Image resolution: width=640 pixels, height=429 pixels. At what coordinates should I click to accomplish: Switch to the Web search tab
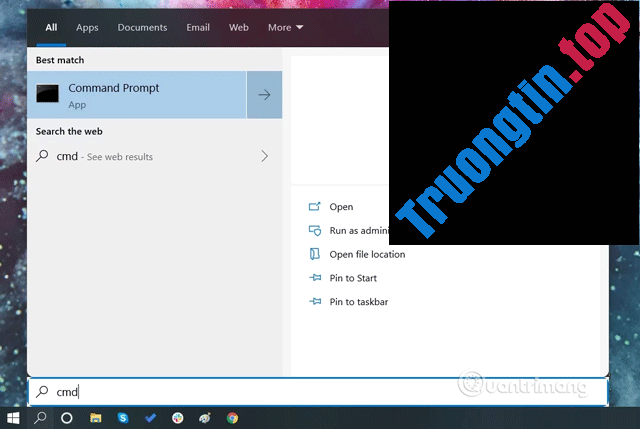click(238, 27)
